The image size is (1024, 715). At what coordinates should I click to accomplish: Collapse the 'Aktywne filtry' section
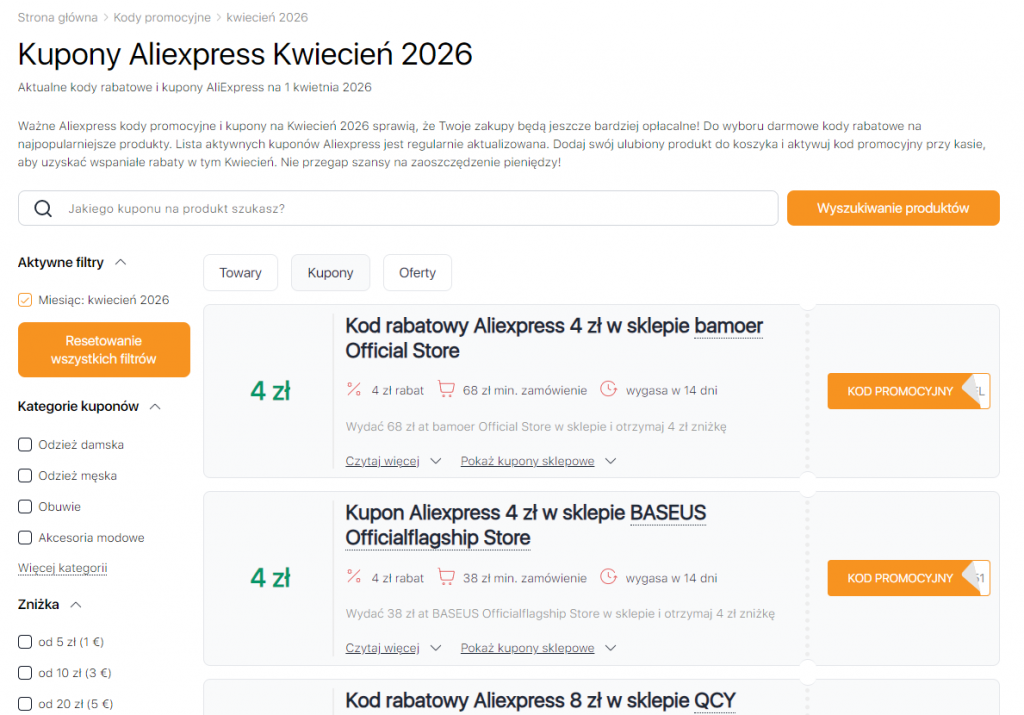pyautogui.click(x=121, y=261)
